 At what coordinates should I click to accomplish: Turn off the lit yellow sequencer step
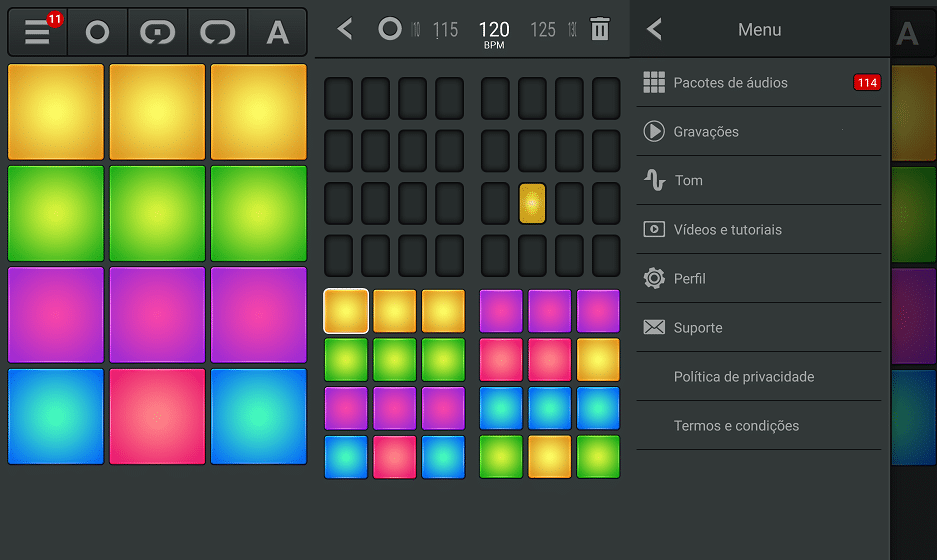(532, 203)
